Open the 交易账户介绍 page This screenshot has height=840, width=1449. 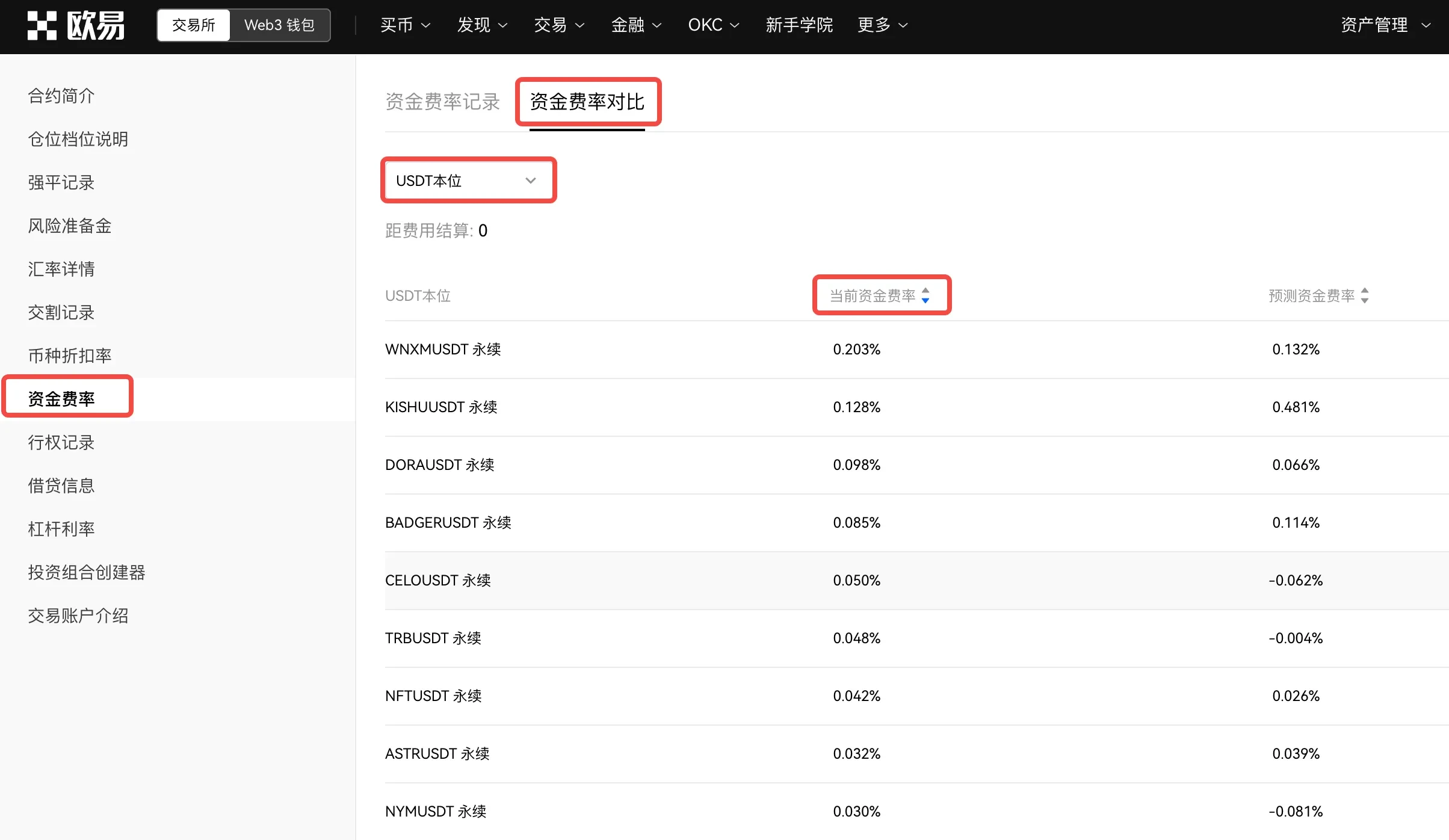pyautogui.click(x=78, y=615)
